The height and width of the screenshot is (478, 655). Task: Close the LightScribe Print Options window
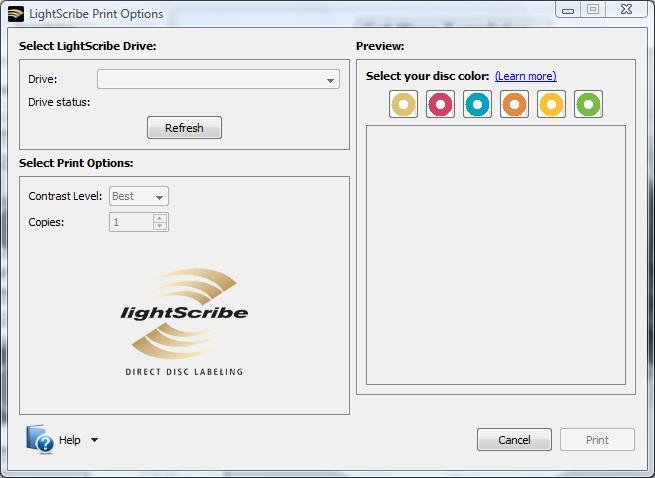click(x=627, y=10)
